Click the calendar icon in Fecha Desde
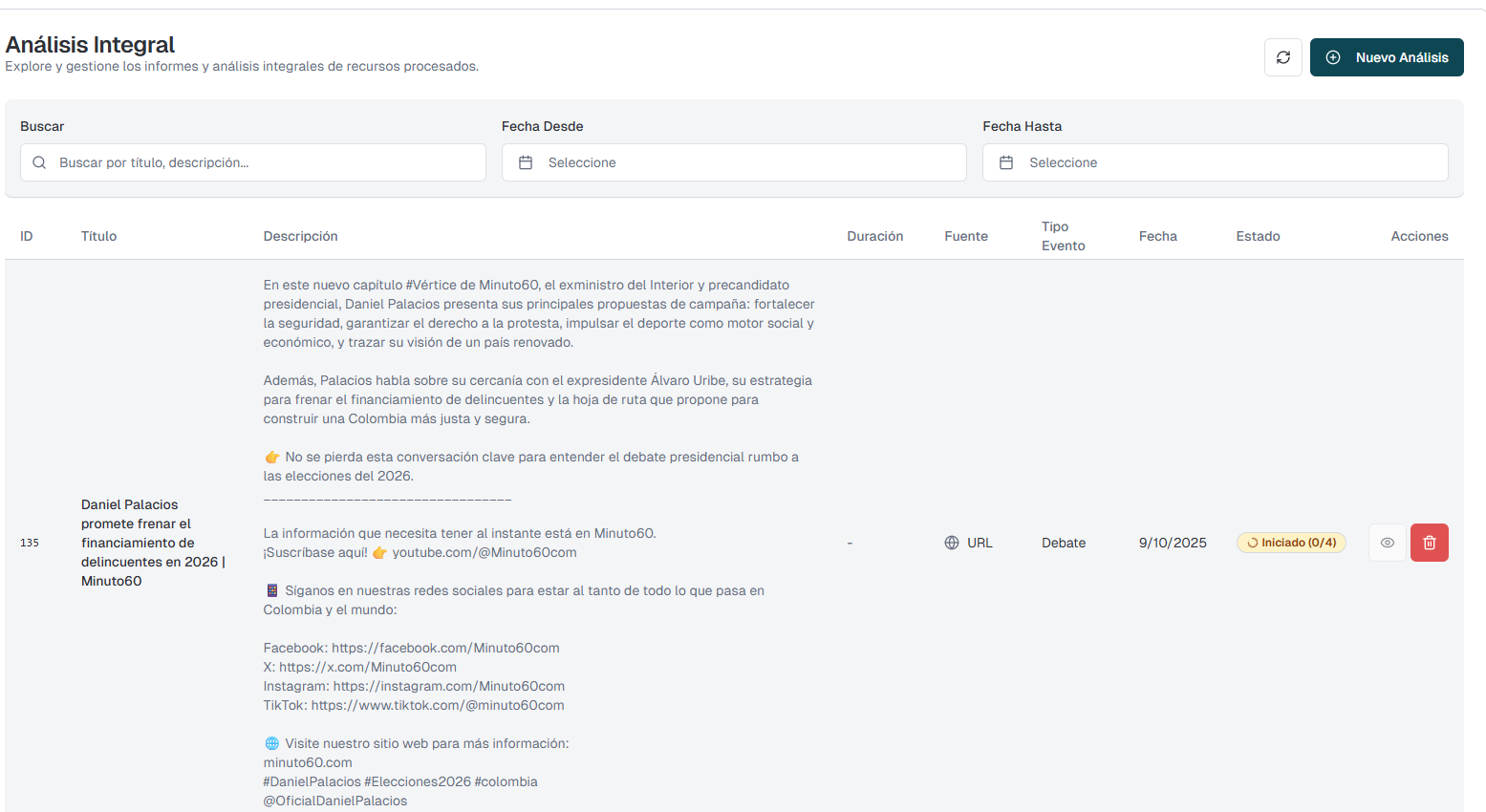 point(525,162)
